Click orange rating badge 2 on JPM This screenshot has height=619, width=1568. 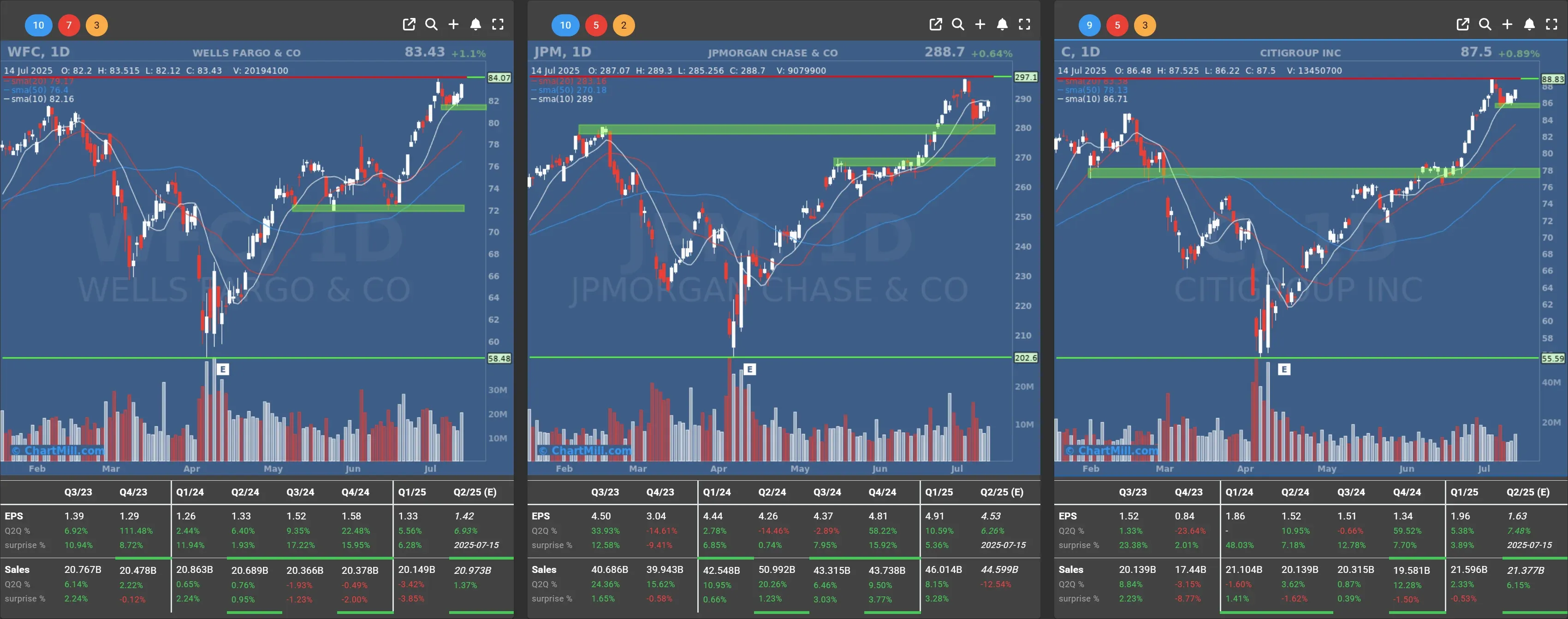point(624,25)
